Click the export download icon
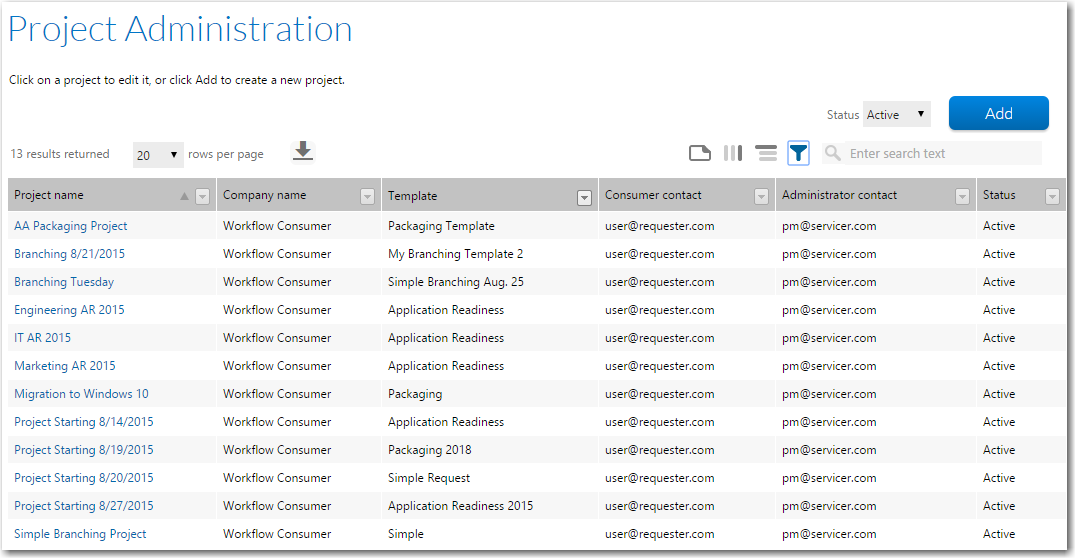 [303, 151]
